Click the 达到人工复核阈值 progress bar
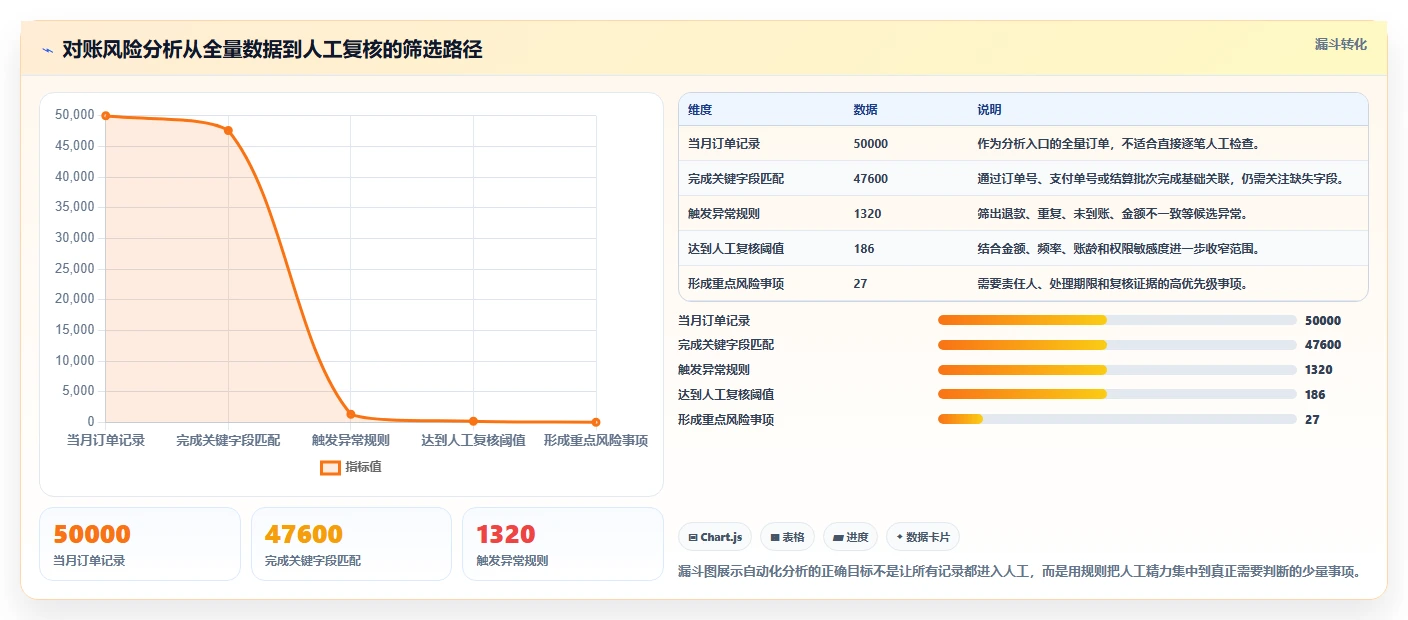The width and height of the screenshot is (1408, 620). [x=1117, y=395]
